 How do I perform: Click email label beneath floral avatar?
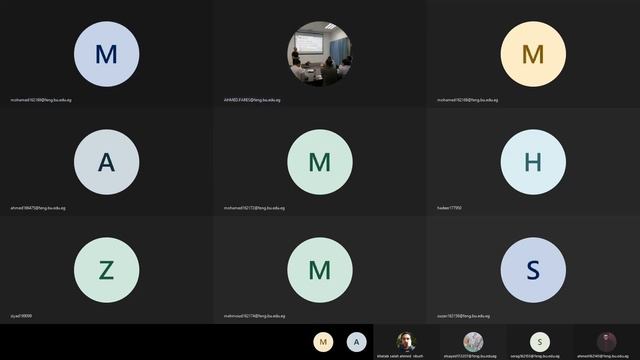pos(470,356)
